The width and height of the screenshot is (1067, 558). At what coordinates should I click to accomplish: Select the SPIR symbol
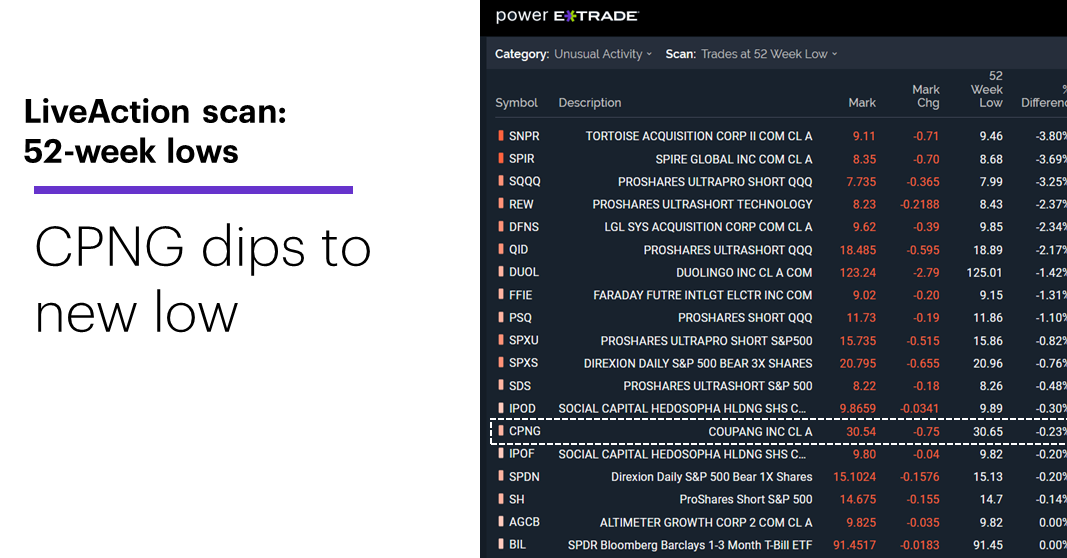[x=521, y=159]
